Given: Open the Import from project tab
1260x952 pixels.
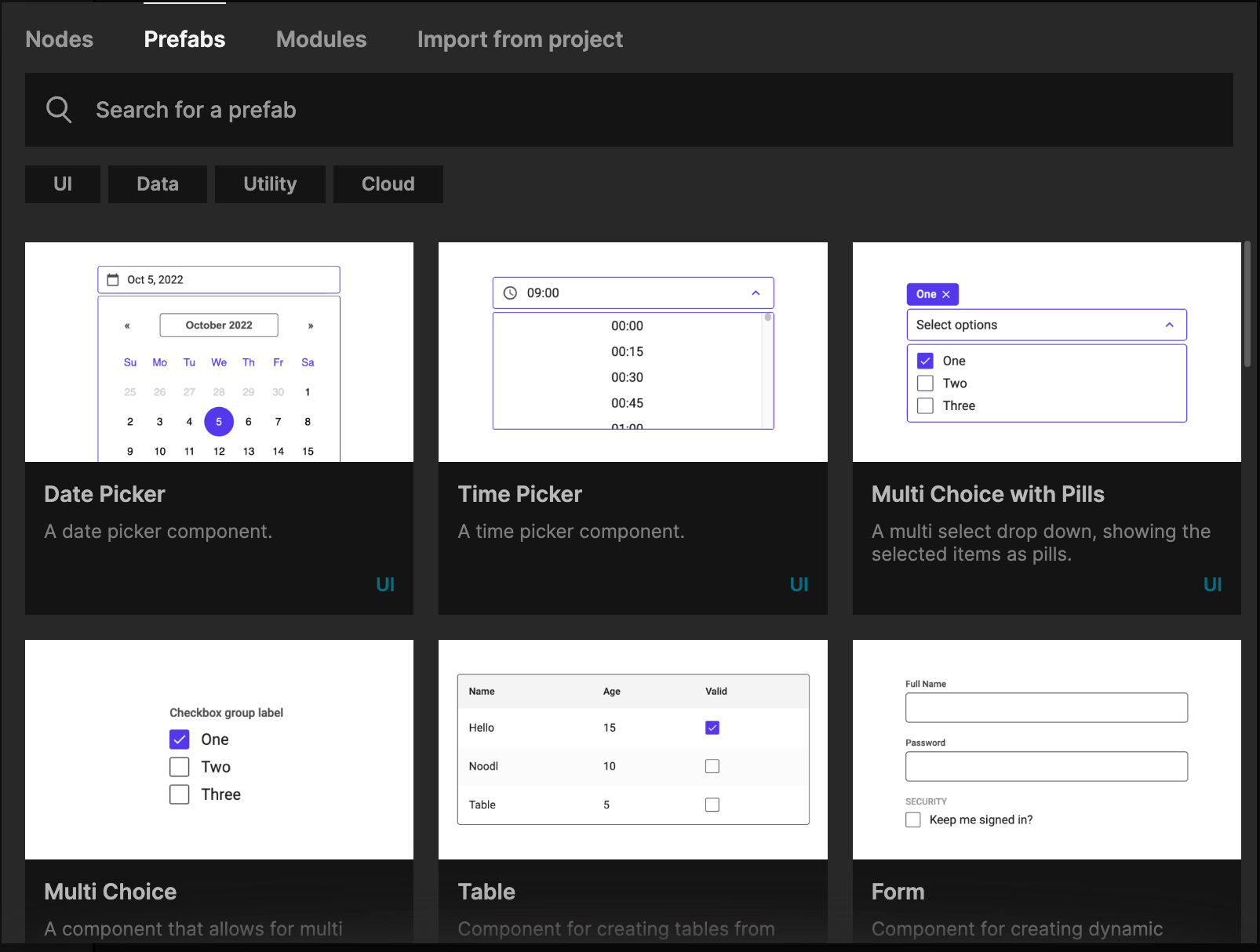Looking at the screenshot, I should [x=519, y=39].
